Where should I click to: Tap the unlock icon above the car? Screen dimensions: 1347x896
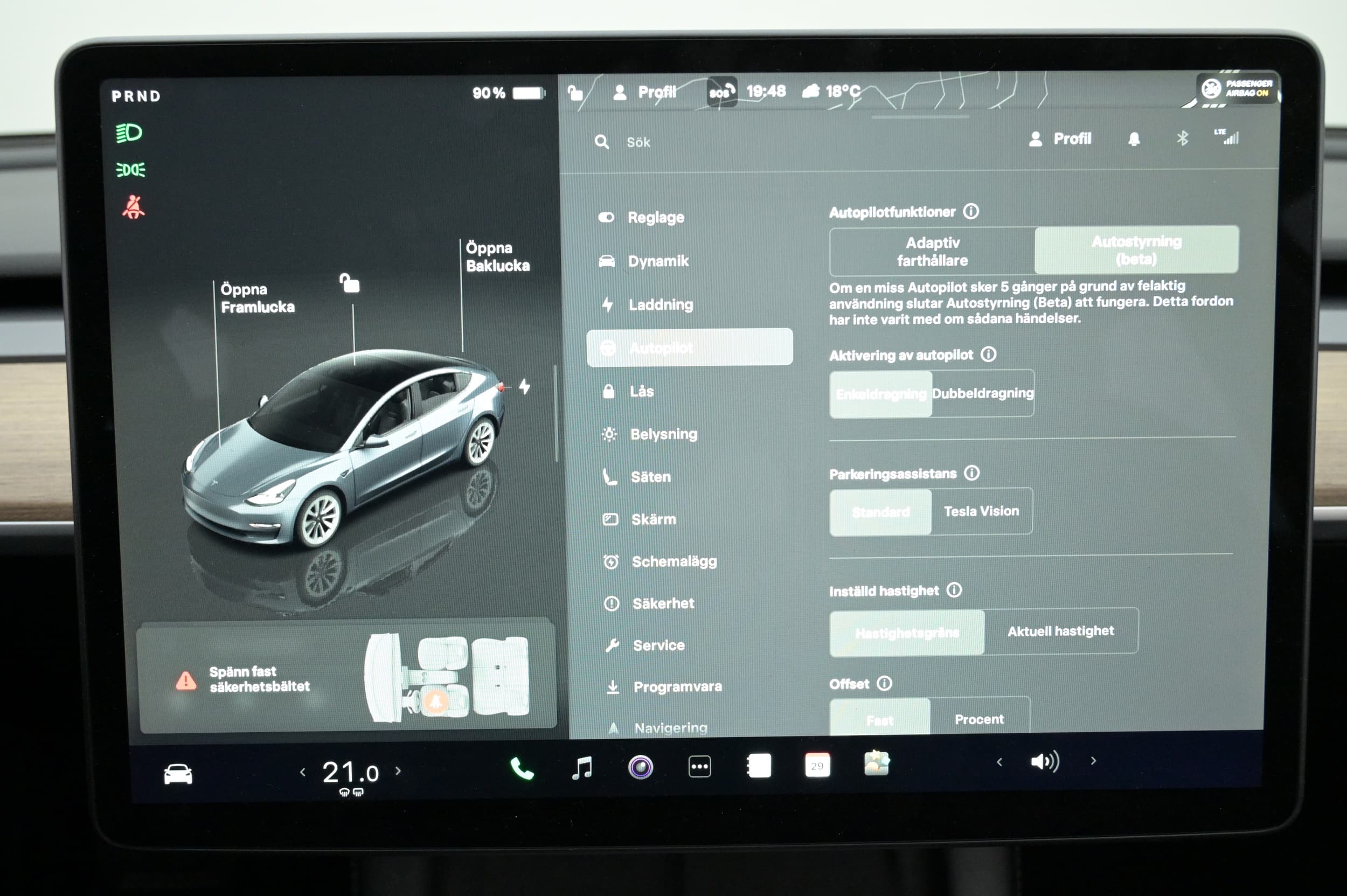[349, 283]
